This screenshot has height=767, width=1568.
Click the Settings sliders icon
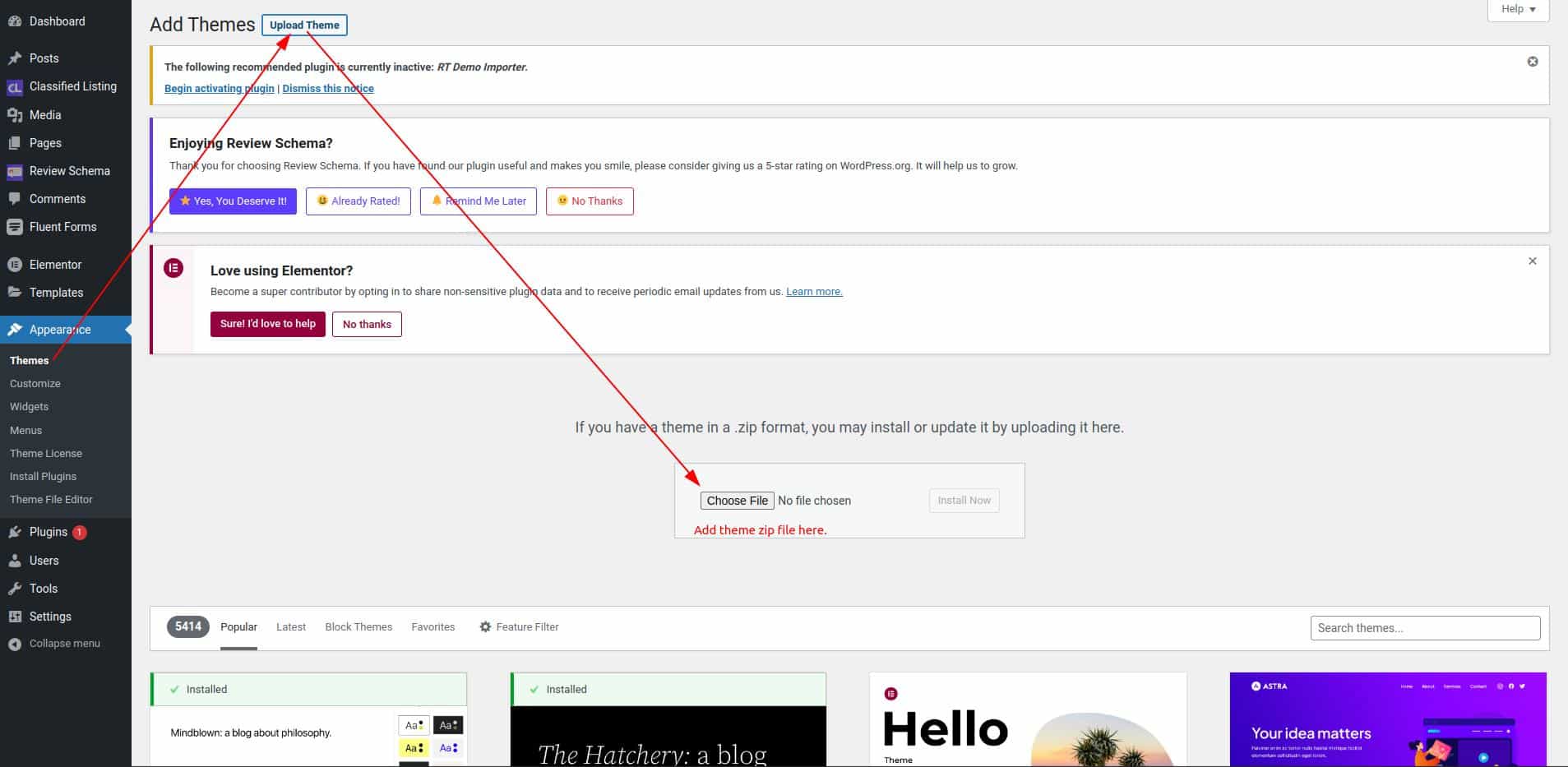(x=14, y=617)
